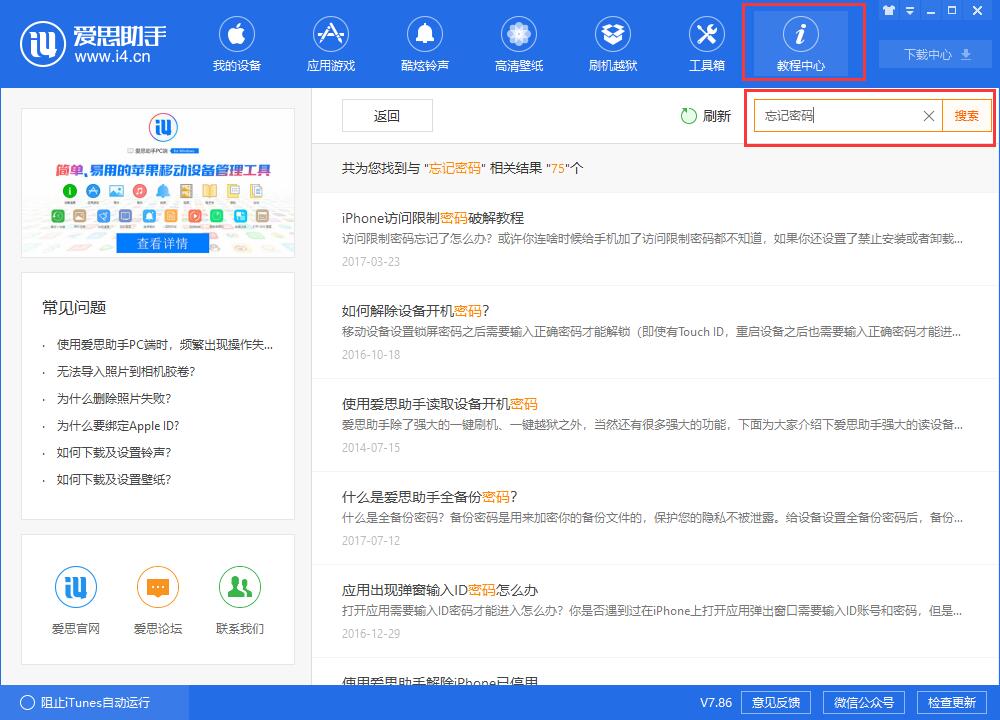
Task: Open FAQ 如何下载及设置壁纸?
Action: point(114,479)
